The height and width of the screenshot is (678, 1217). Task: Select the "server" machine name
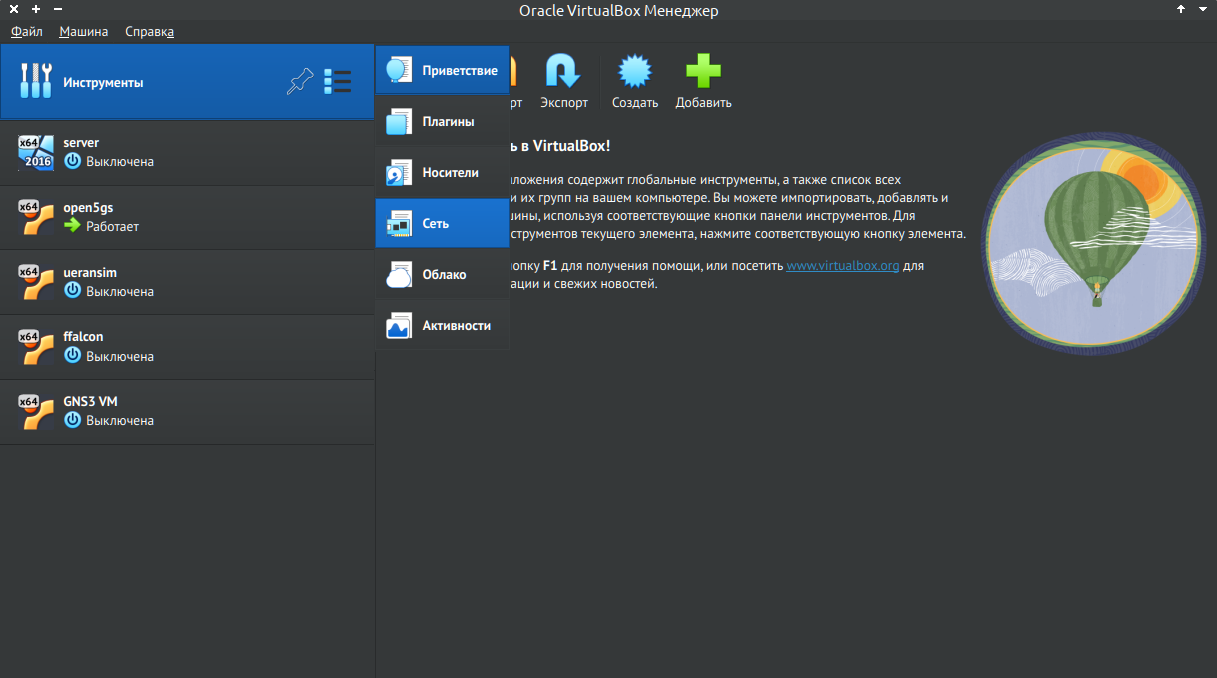click(x=81, y=143)
